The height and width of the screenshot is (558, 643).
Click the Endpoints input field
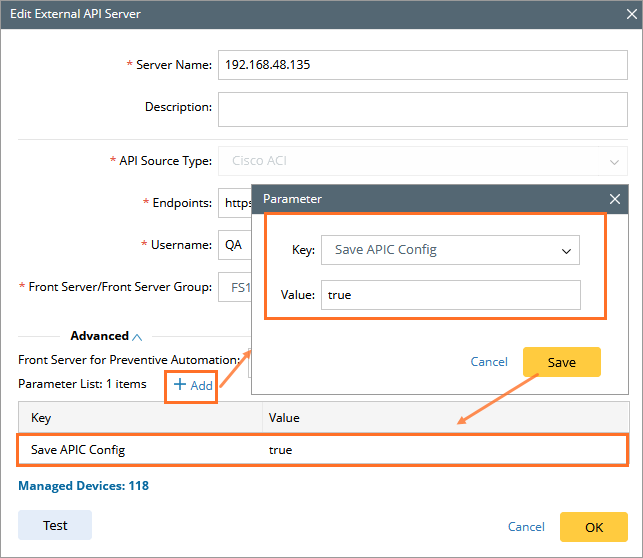[234, 203]
